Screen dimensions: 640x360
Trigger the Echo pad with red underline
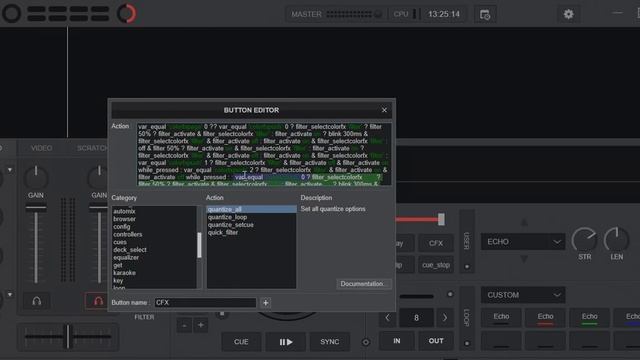click(x=545, y=318)
